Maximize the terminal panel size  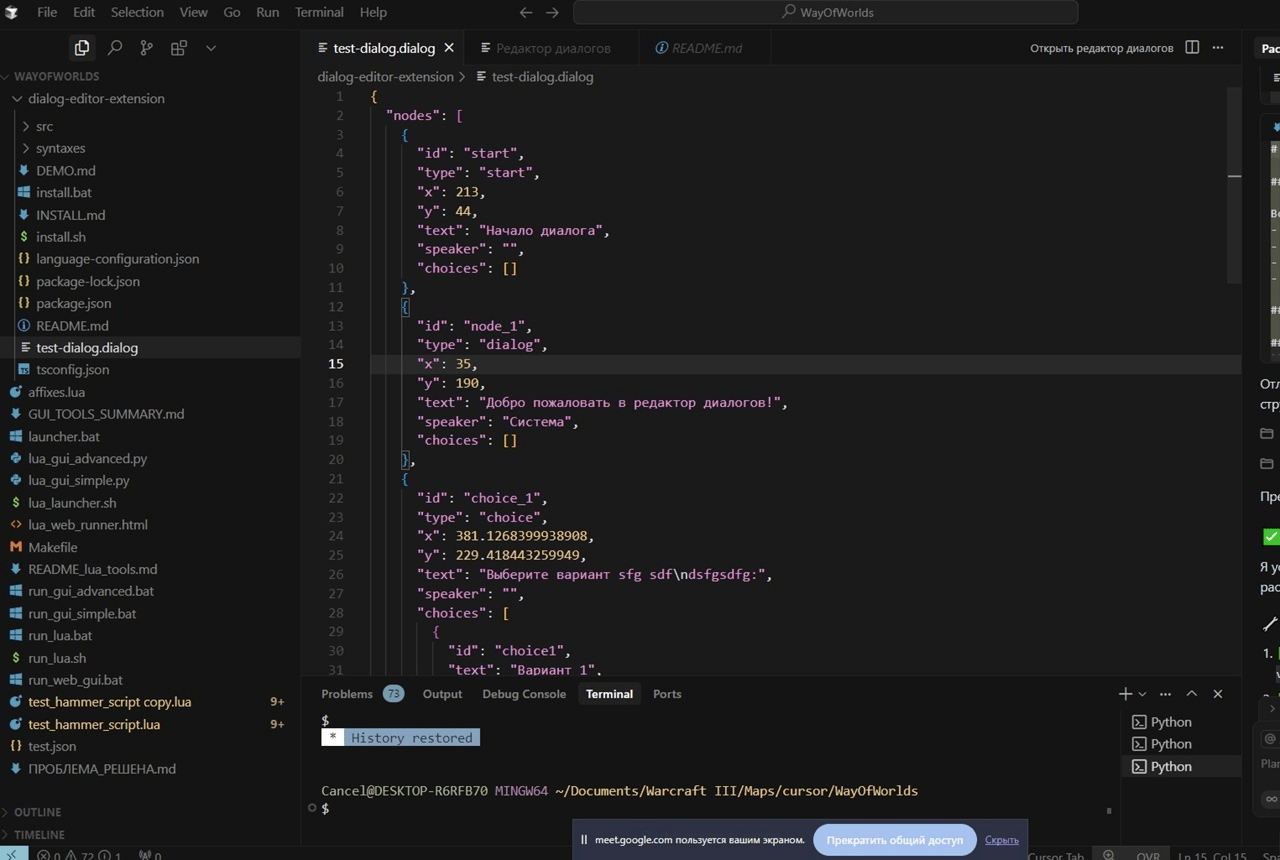tap(1191, 694)
